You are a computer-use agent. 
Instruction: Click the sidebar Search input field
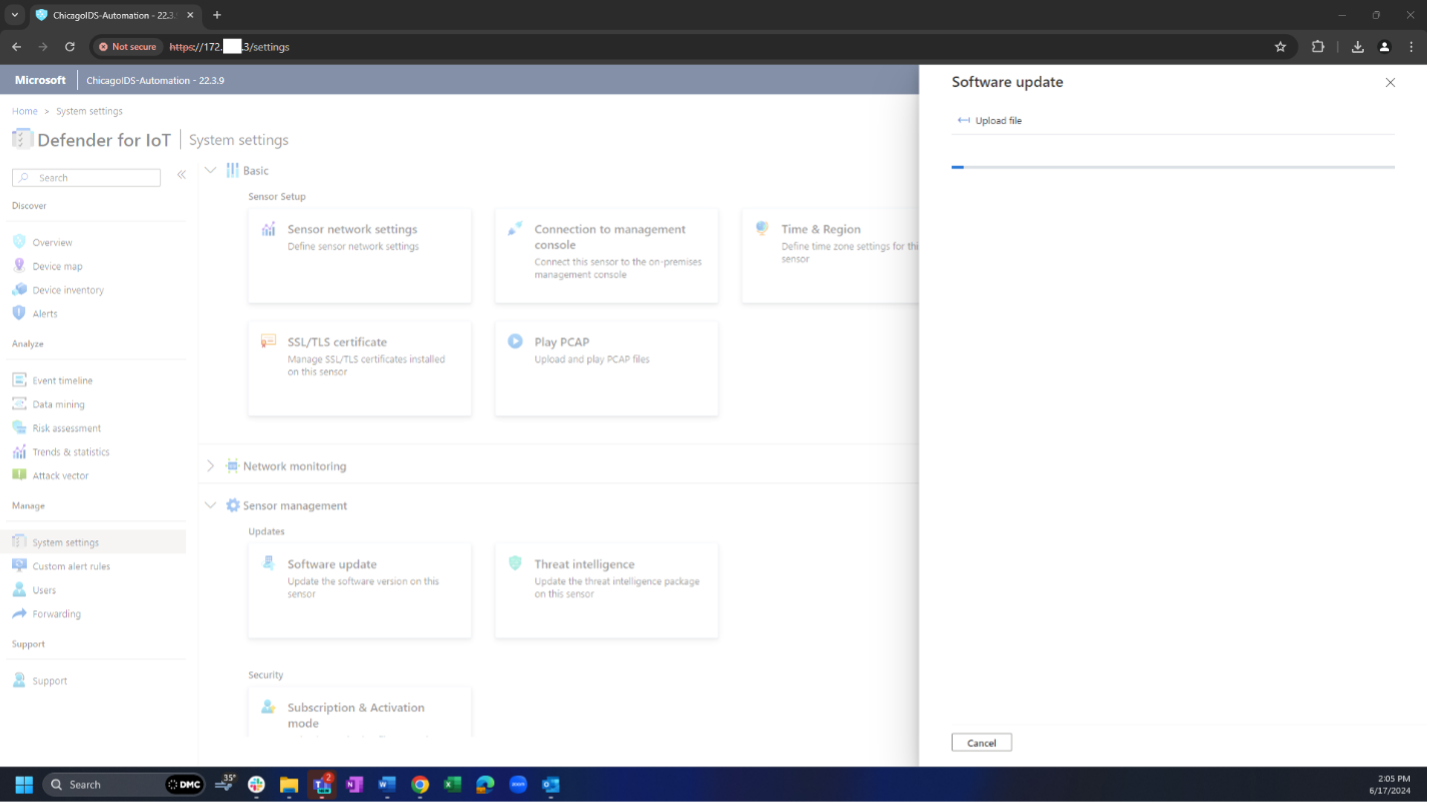(86, 177)
